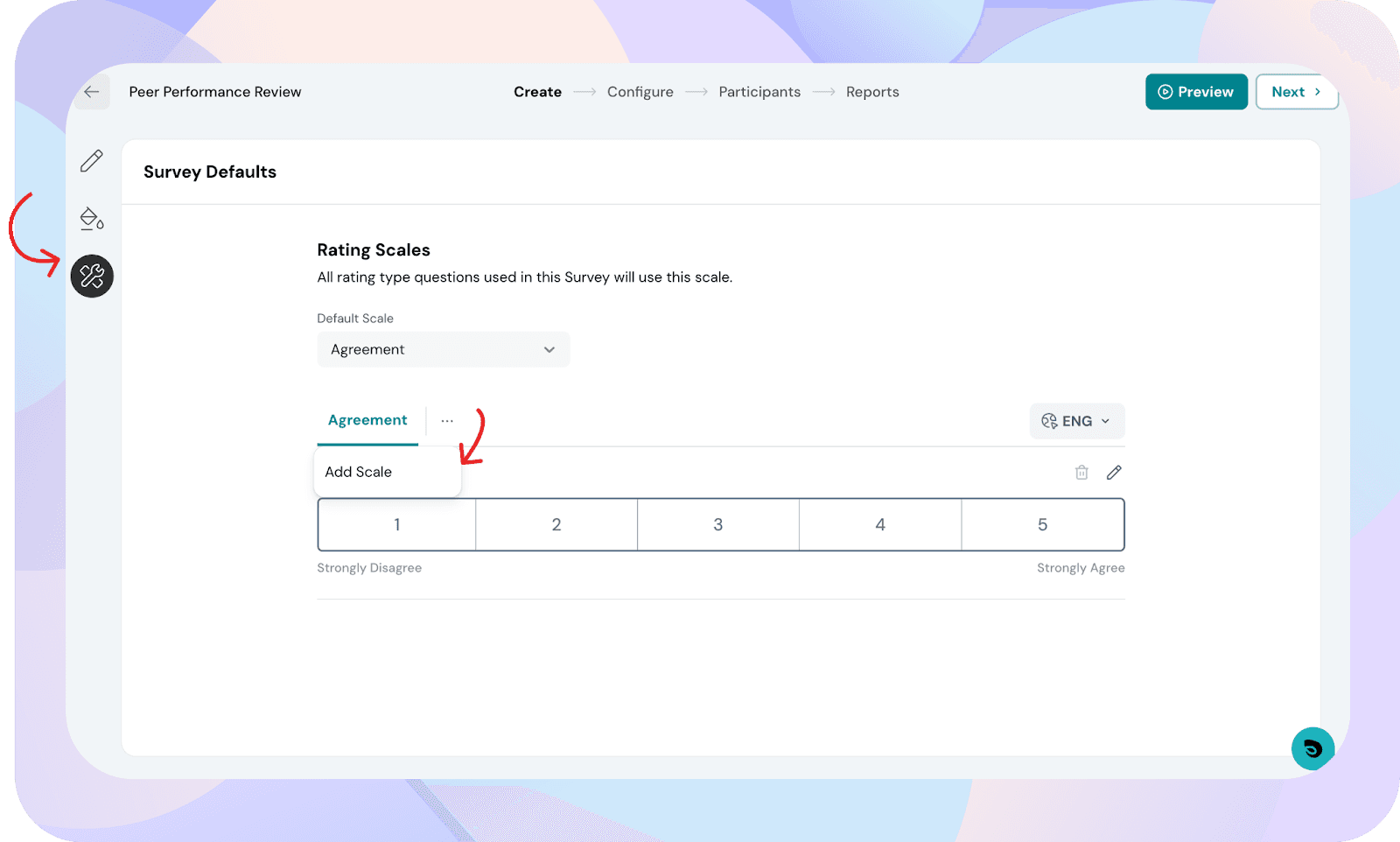
Task: Click the Preview button
Action: [x=1196, y=92]
